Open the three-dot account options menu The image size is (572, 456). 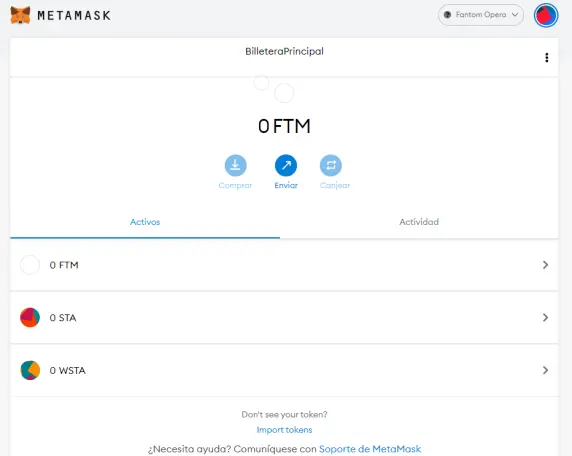[546, 58]
